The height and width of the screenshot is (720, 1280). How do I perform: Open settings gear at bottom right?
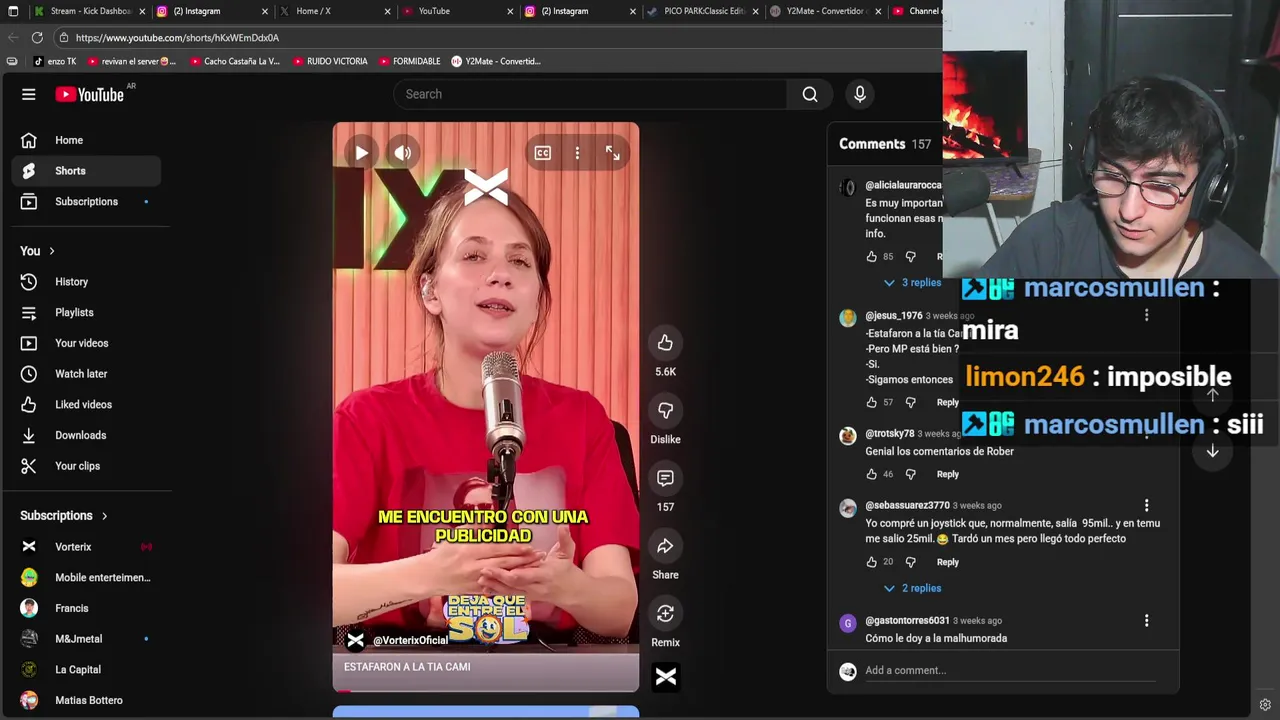point(1265,705)
